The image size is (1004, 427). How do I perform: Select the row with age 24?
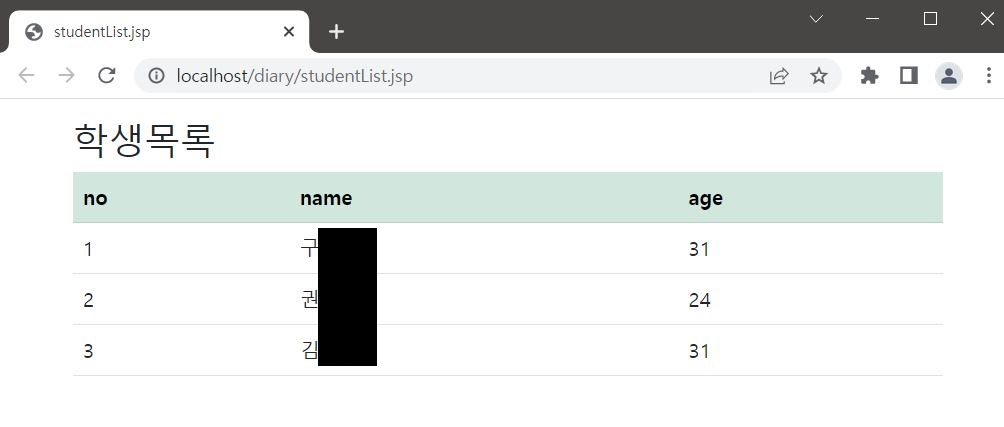click(508, 300)
